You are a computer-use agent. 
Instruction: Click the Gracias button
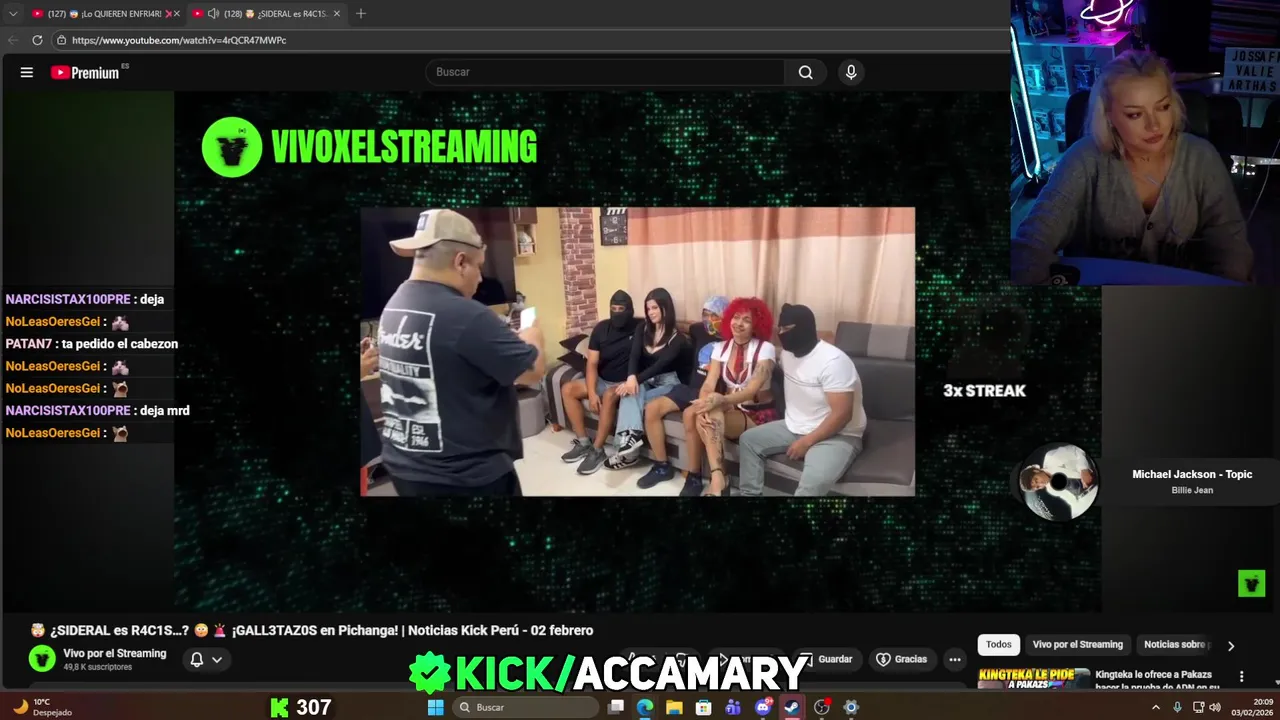point(901,659)
